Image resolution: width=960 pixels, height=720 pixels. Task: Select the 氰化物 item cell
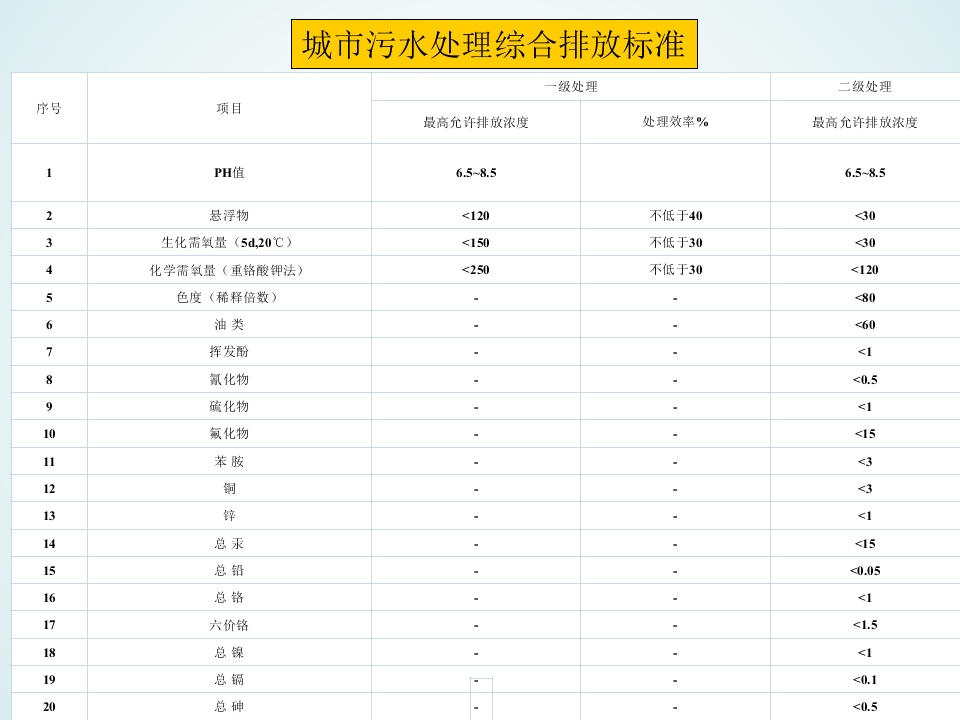tap(229, 379)
